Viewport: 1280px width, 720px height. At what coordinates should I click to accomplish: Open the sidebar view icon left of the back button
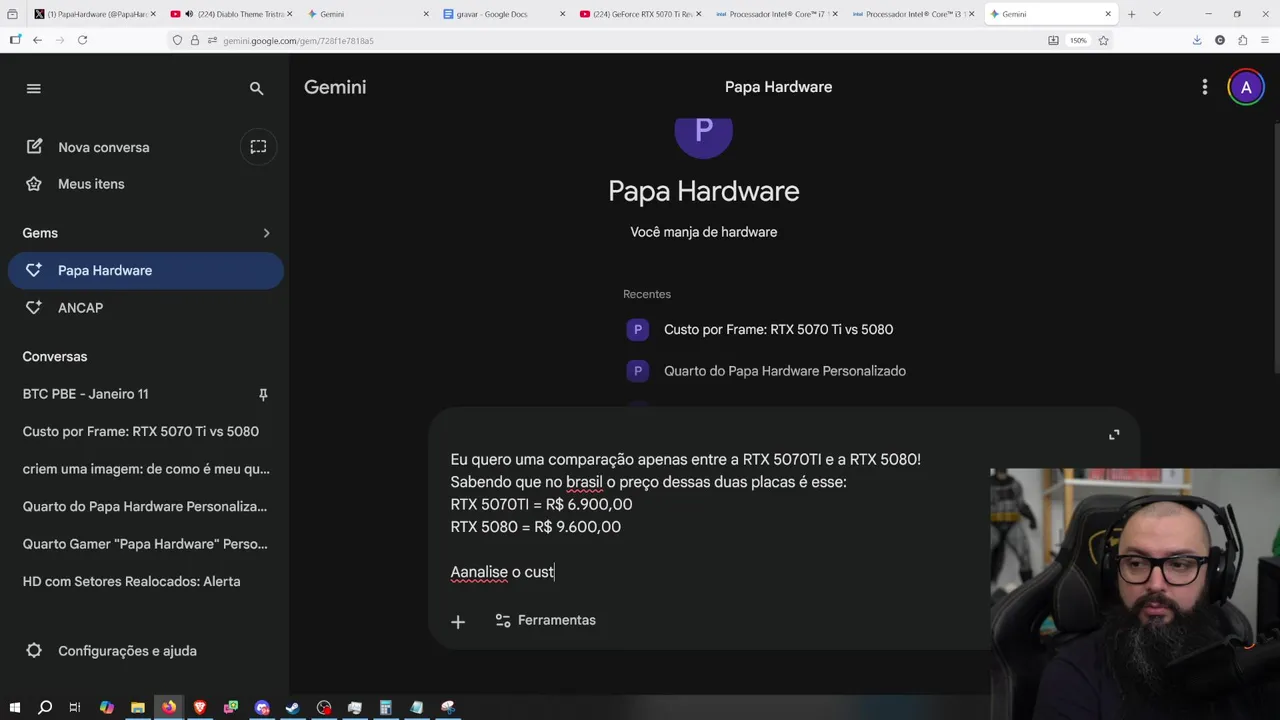(15, 40)
